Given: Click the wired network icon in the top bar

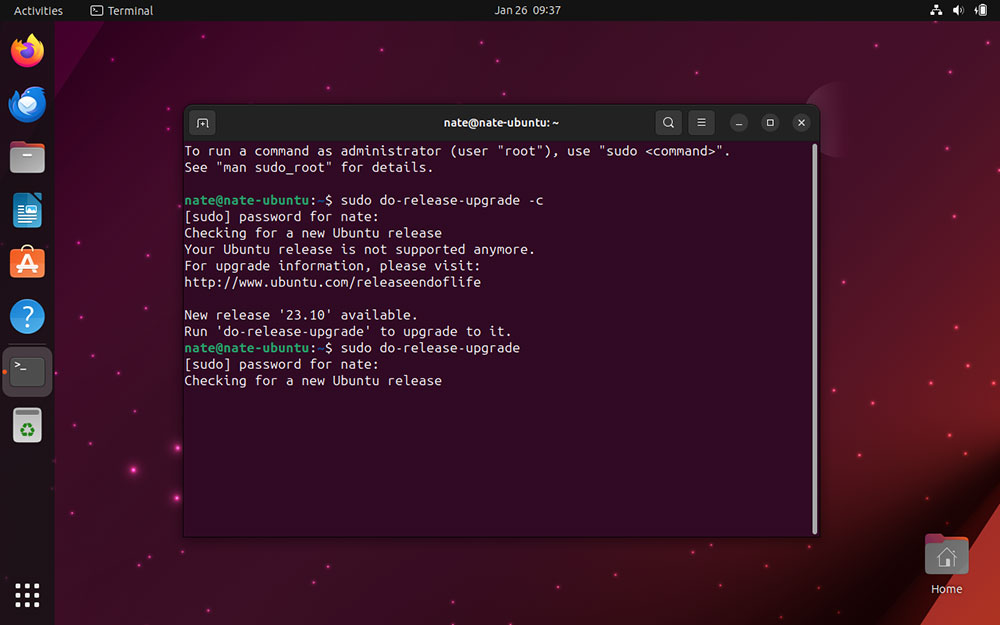Looking at the screenshot, I should point(936,10).
